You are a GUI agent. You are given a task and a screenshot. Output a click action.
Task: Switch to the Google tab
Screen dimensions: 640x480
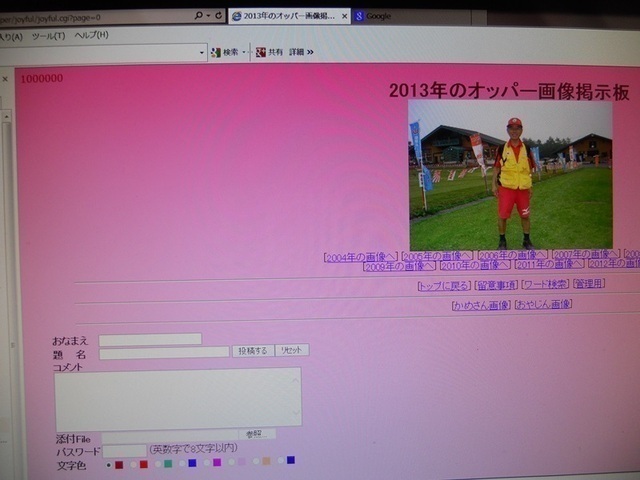[411, 16]
